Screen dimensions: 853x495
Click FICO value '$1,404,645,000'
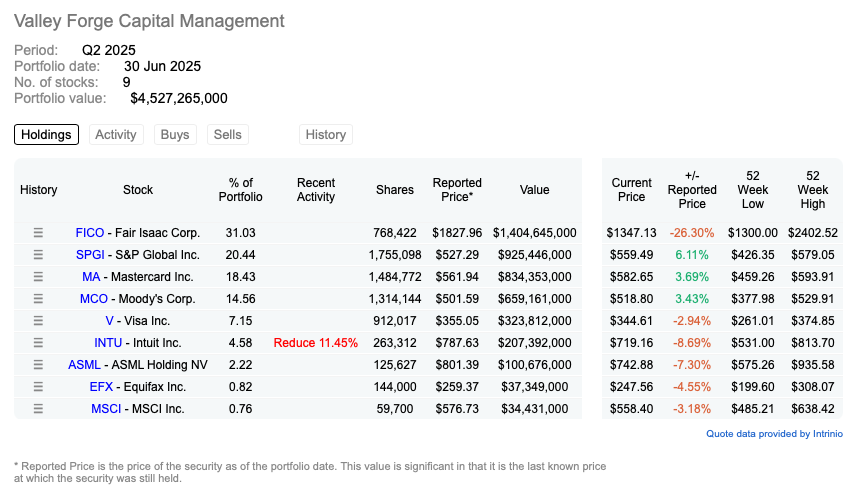[x=534, y=233]
